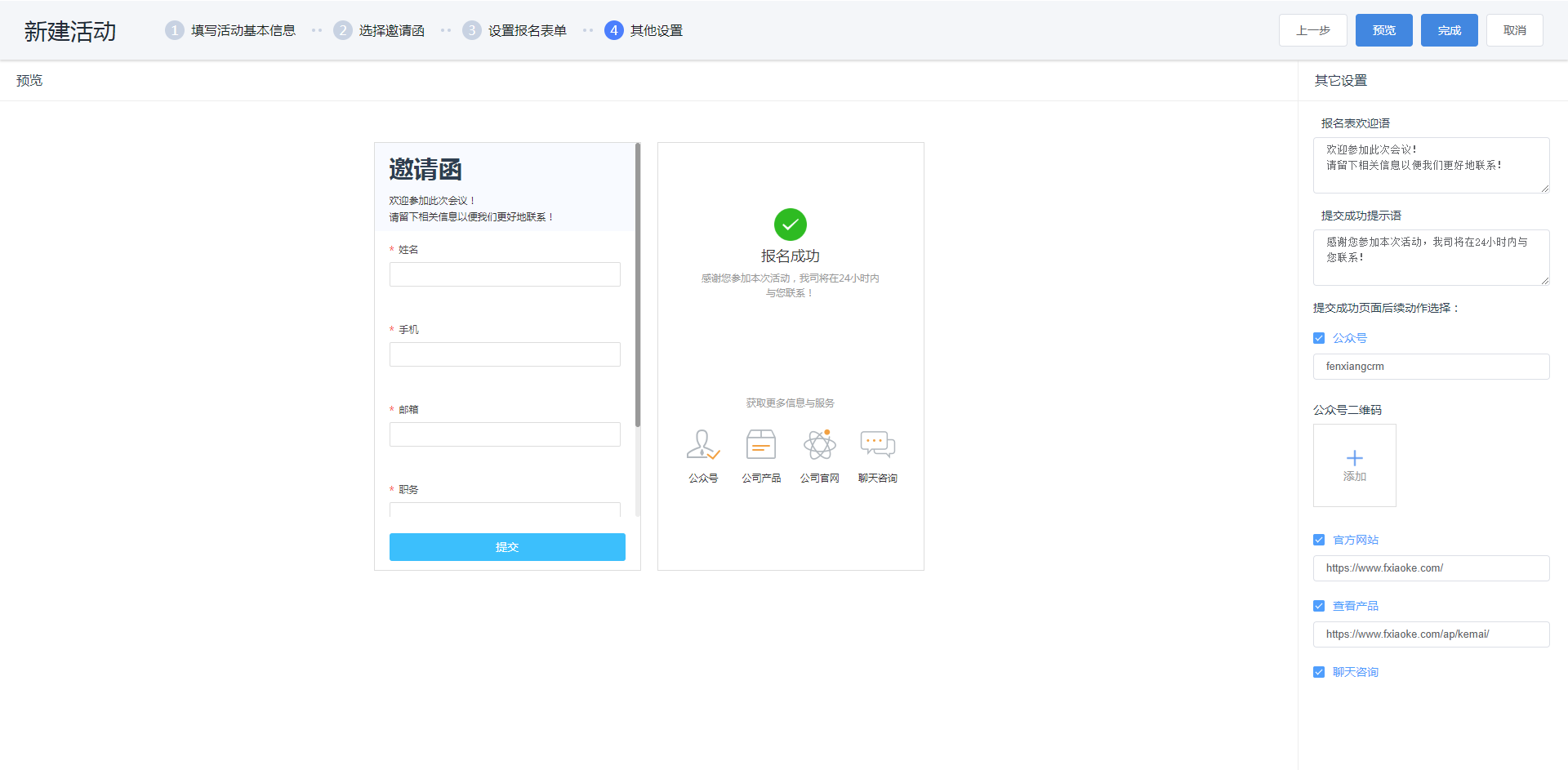Uncheck the 公众号 checkbox
The height and width of the screenshot is (770, 1568).
1319,338
